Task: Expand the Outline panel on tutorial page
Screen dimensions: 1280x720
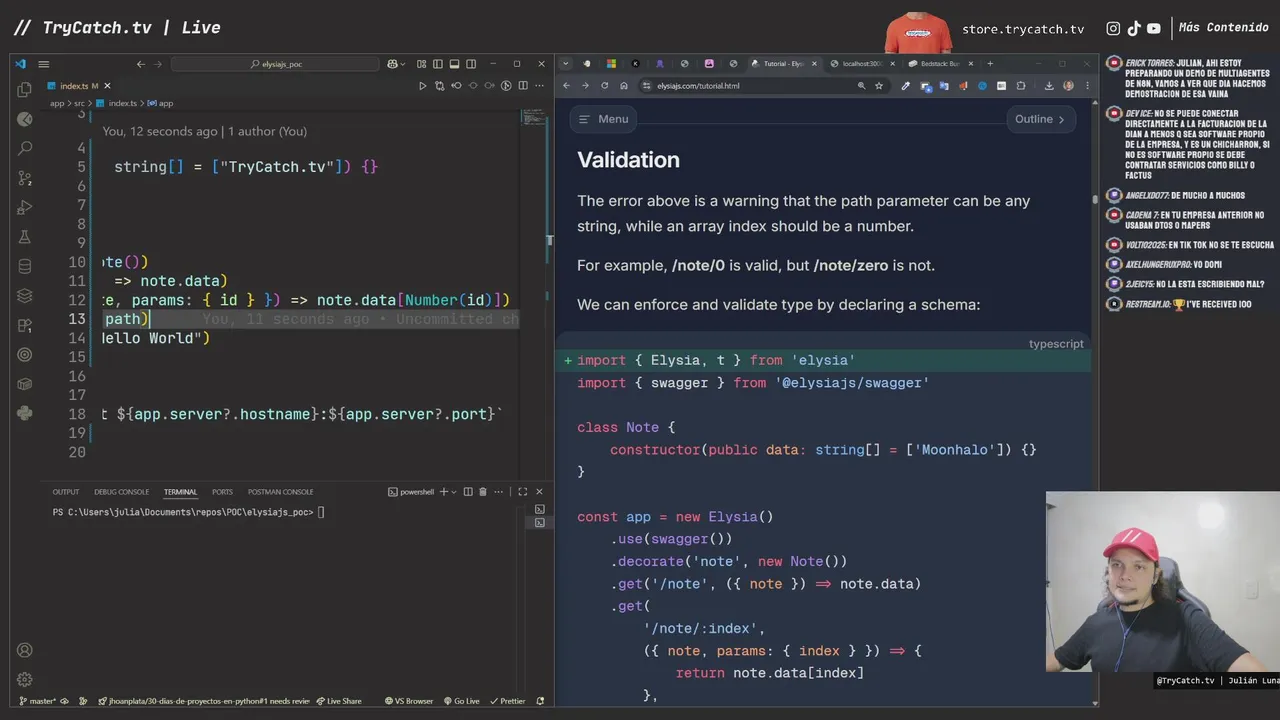Action: pos(1040,119)
